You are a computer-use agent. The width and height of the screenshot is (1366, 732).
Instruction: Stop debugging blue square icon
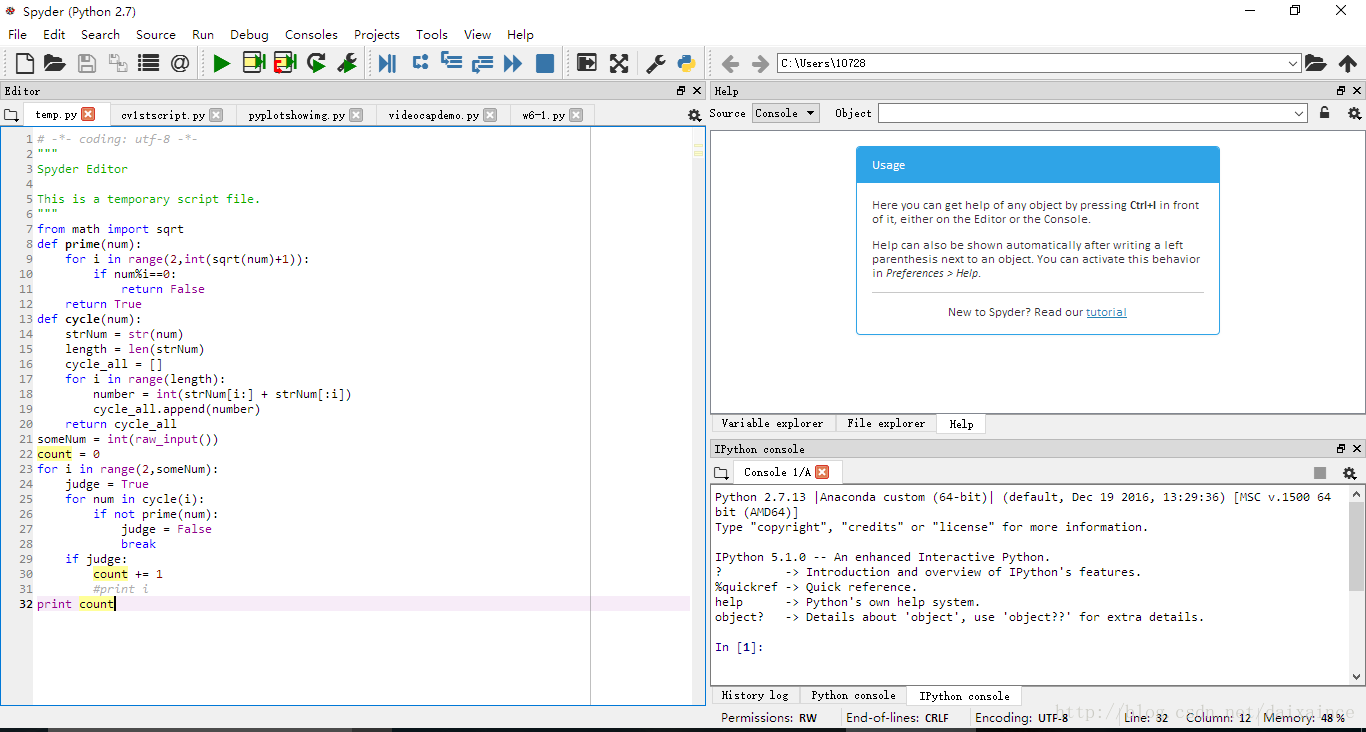(x=545, y=63)
